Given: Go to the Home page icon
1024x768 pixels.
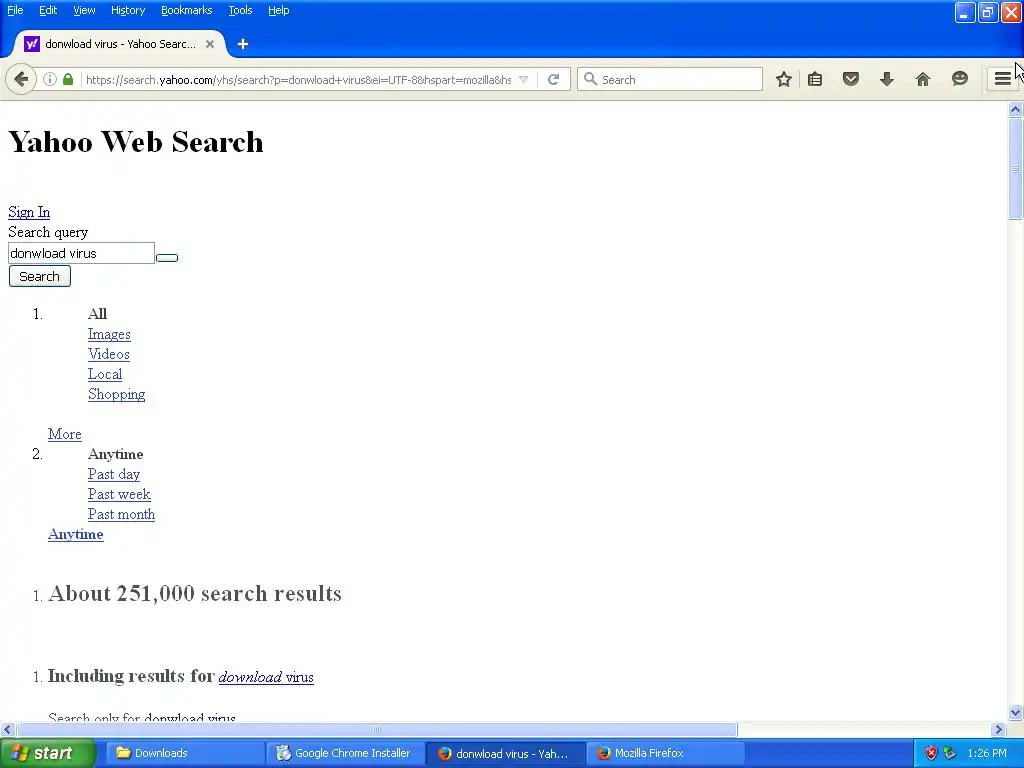Looking at the screenshot, I should click(923, 80).
